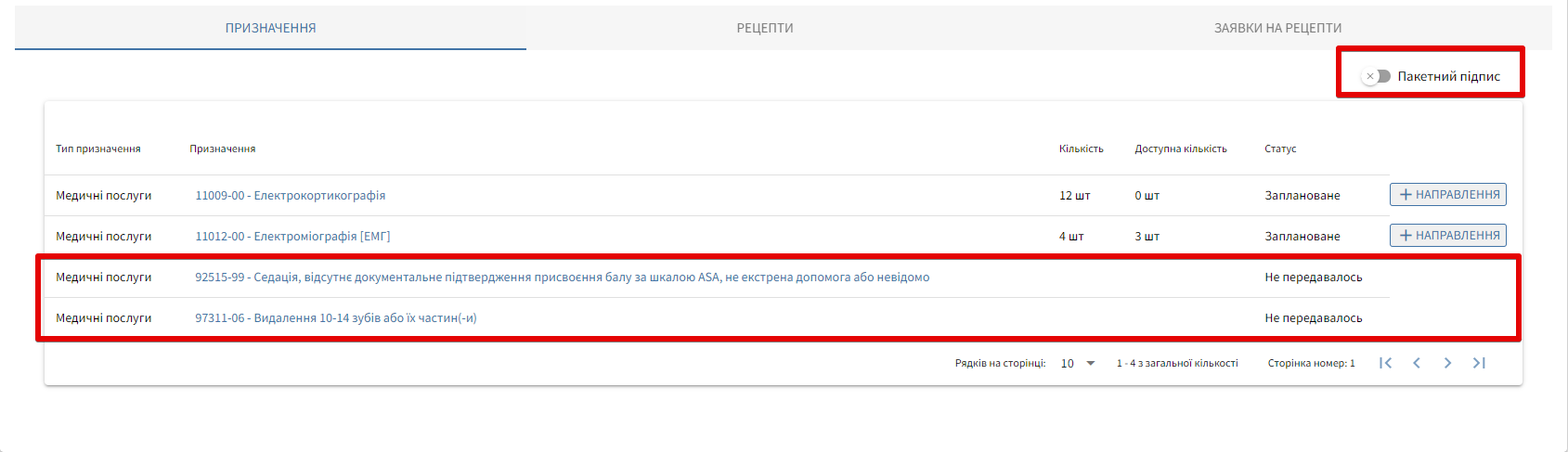Go to first page of table

coord(1385,363)
